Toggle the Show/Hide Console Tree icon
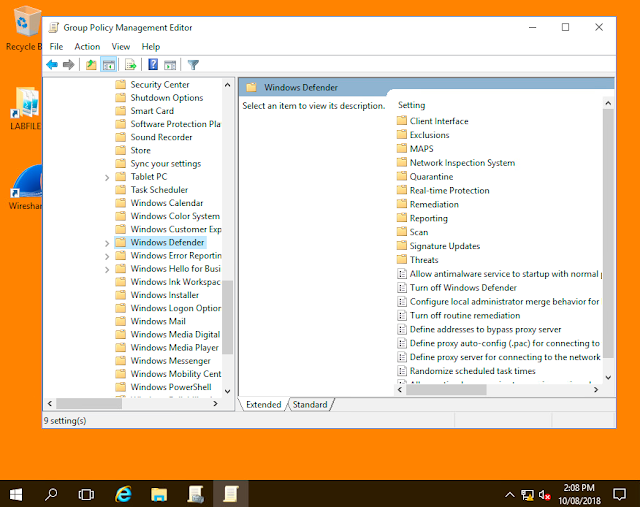The height and width of the screenshot is (507, 640). pos(109,64)
